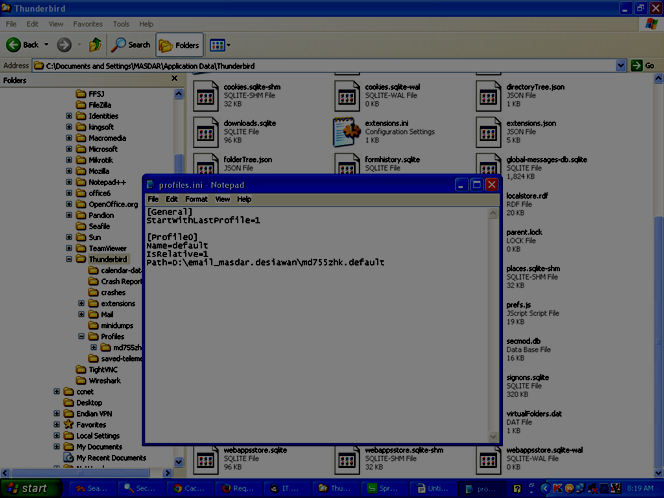The height and width of the screenshot is (498, 664).
Task: Click the Go button beside address bar
Action: [643, 66]
